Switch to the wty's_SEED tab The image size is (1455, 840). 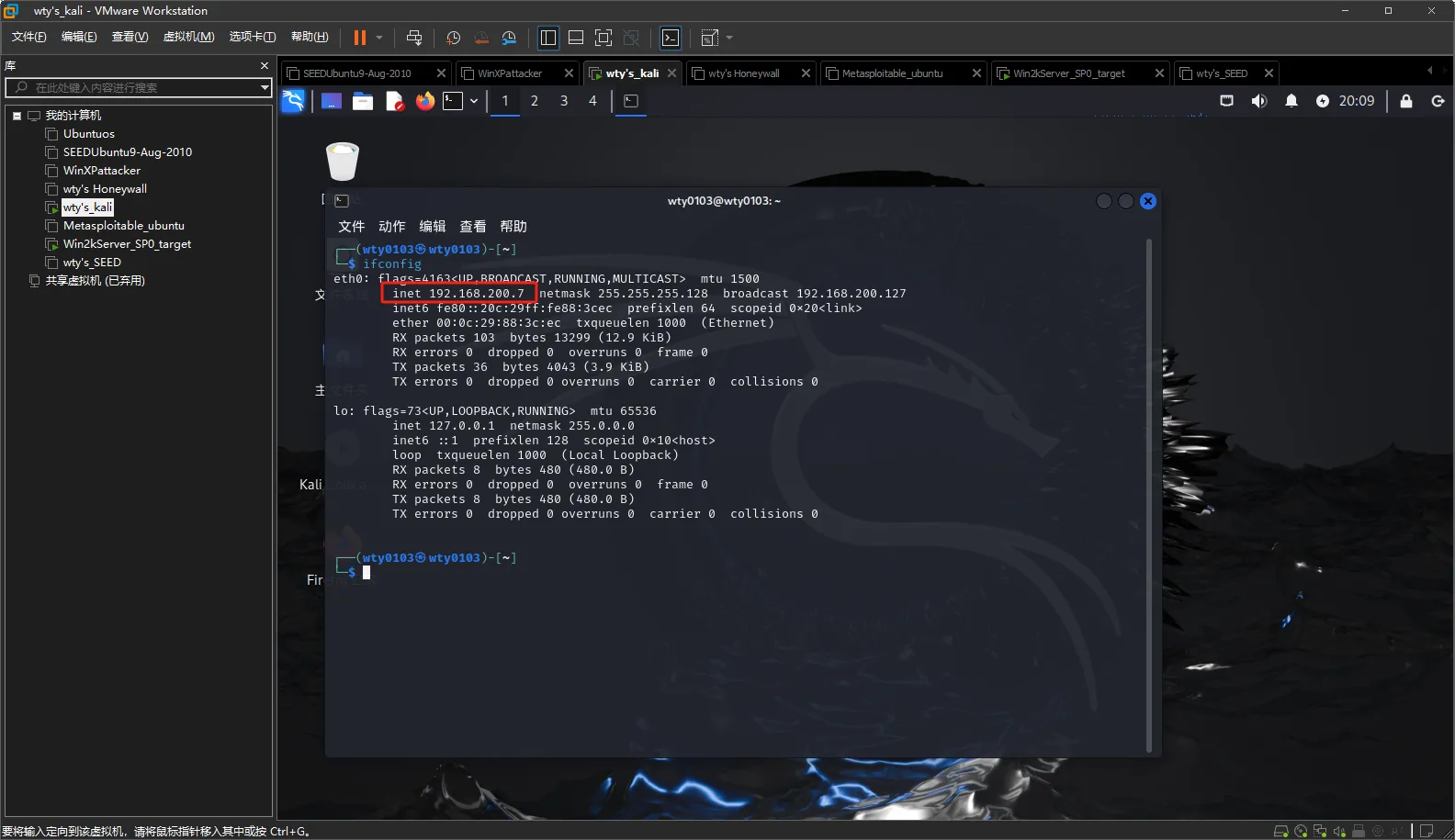(x=1221, y=73)
